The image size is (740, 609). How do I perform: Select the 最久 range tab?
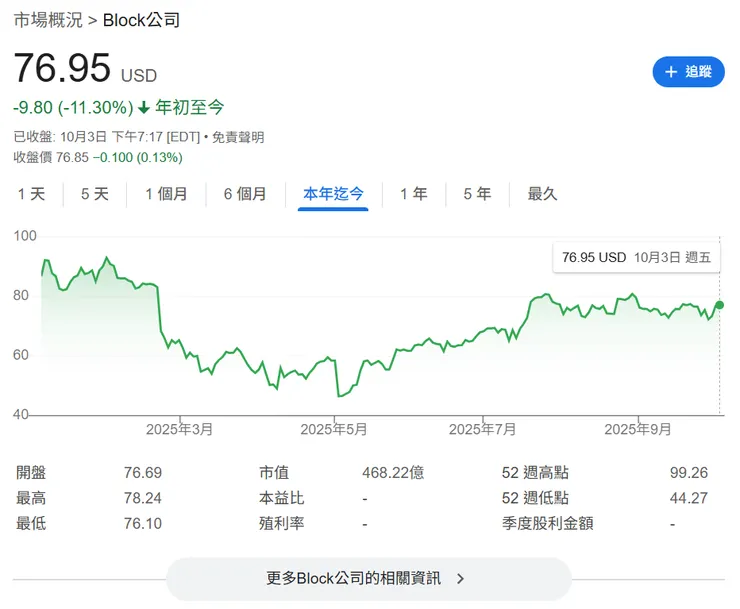(542, 194)
